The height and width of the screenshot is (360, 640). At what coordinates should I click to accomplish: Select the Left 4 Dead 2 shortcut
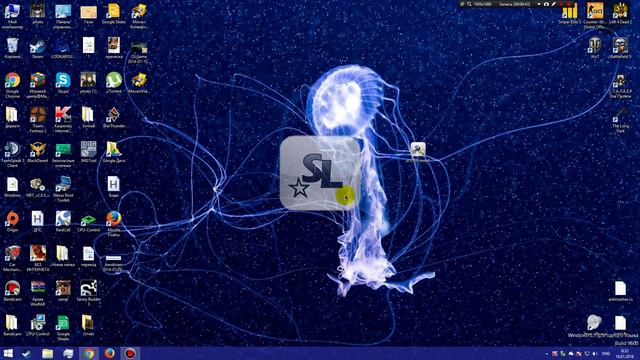point(620,13)
